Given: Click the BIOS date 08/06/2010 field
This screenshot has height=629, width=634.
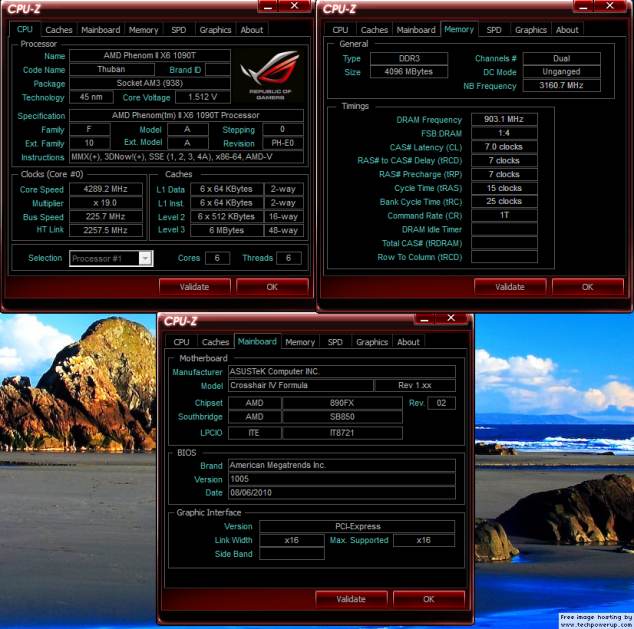Looking at the screenshot, I should coord(342,493).
